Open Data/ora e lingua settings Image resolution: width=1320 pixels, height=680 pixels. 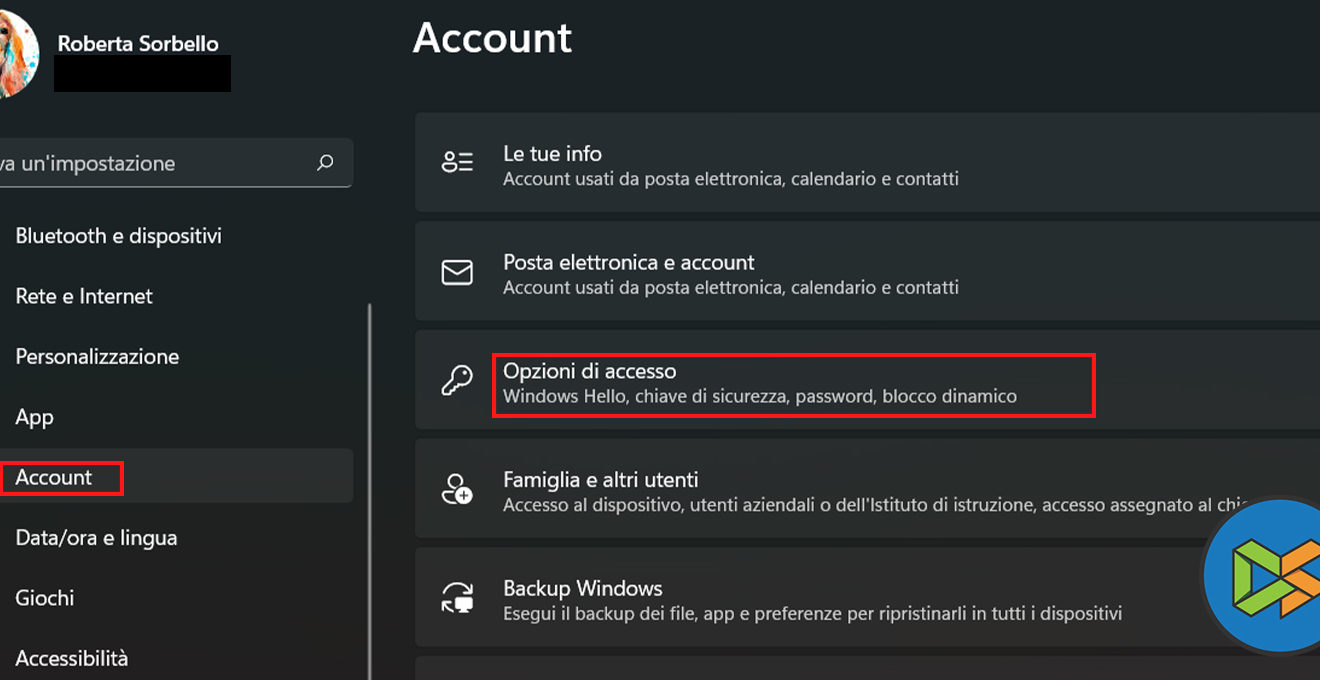[x=96, y=538]
